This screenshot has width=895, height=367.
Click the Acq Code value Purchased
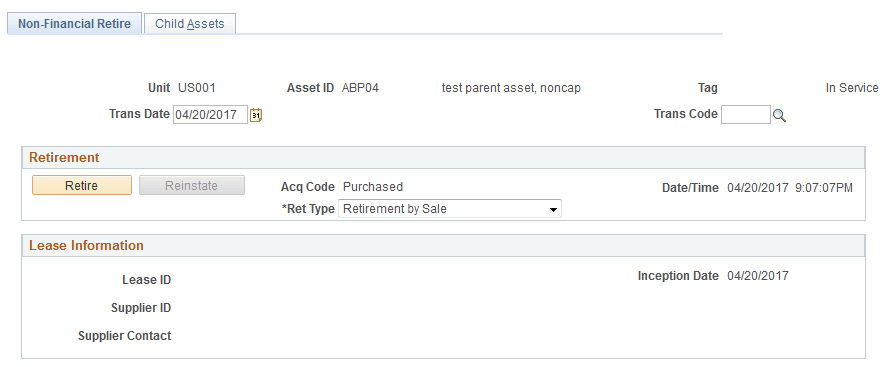coord(373,187)
